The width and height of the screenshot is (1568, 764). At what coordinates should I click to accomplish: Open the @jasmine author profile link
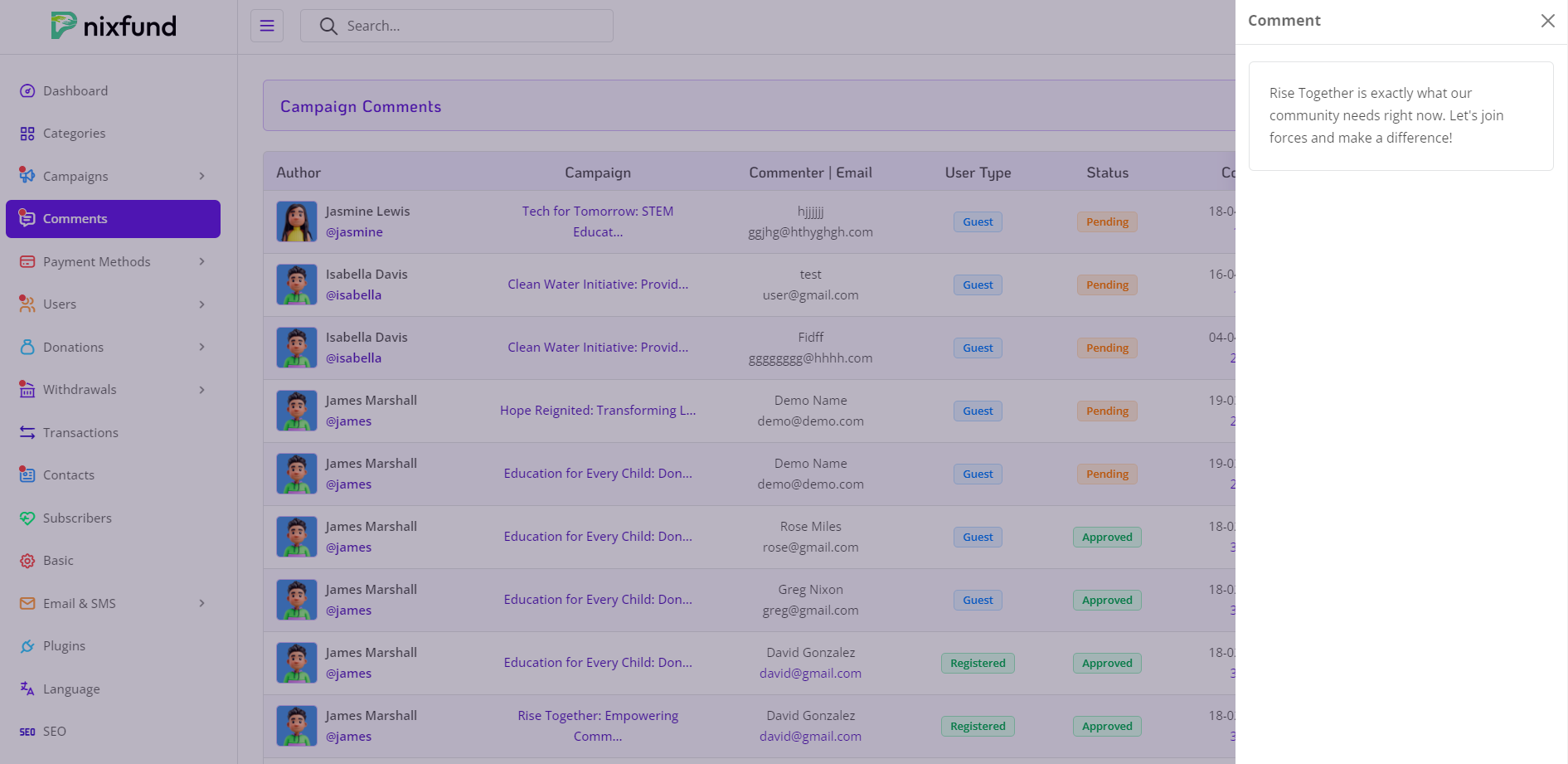point(354,232)
